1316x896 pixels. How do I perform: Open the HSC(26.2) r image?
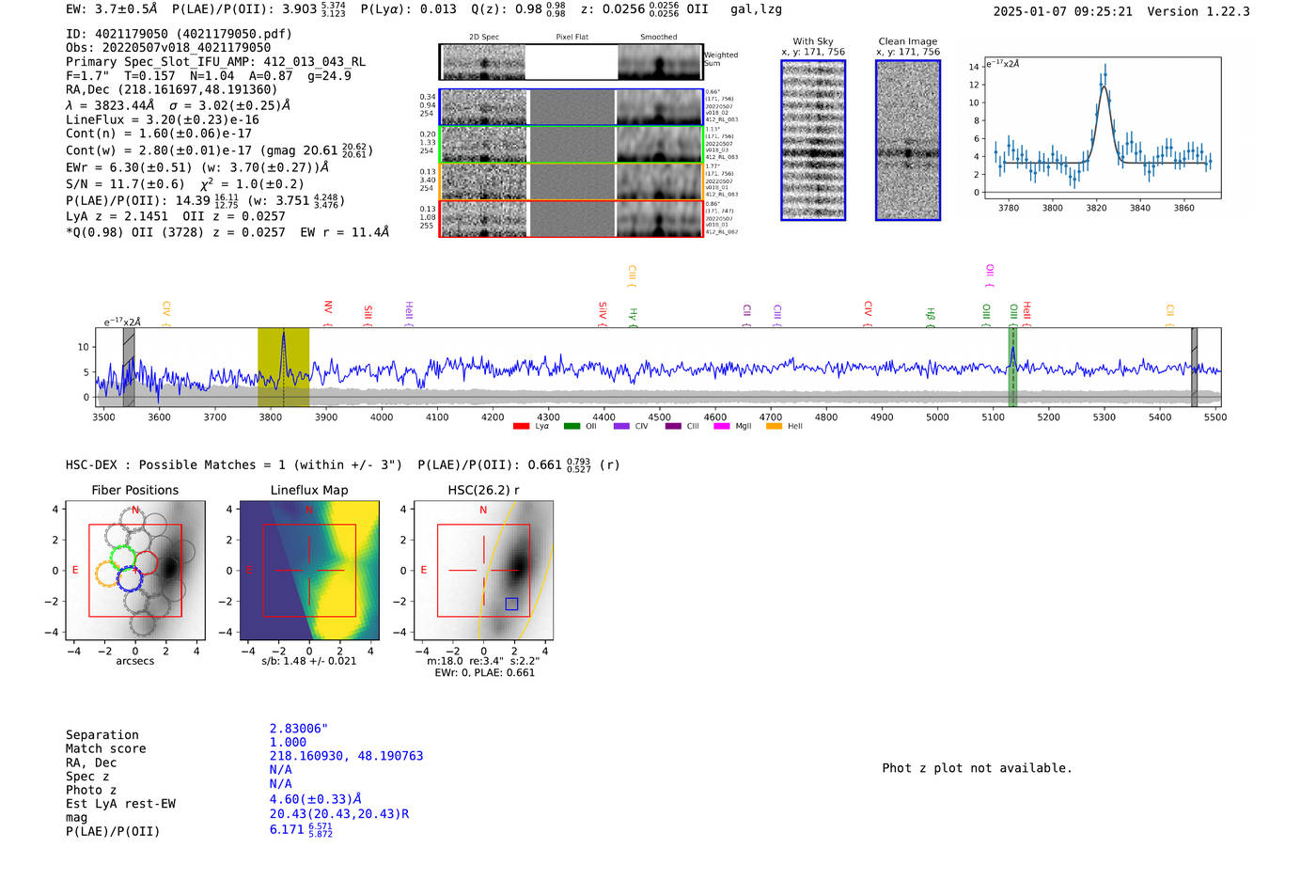483,571
